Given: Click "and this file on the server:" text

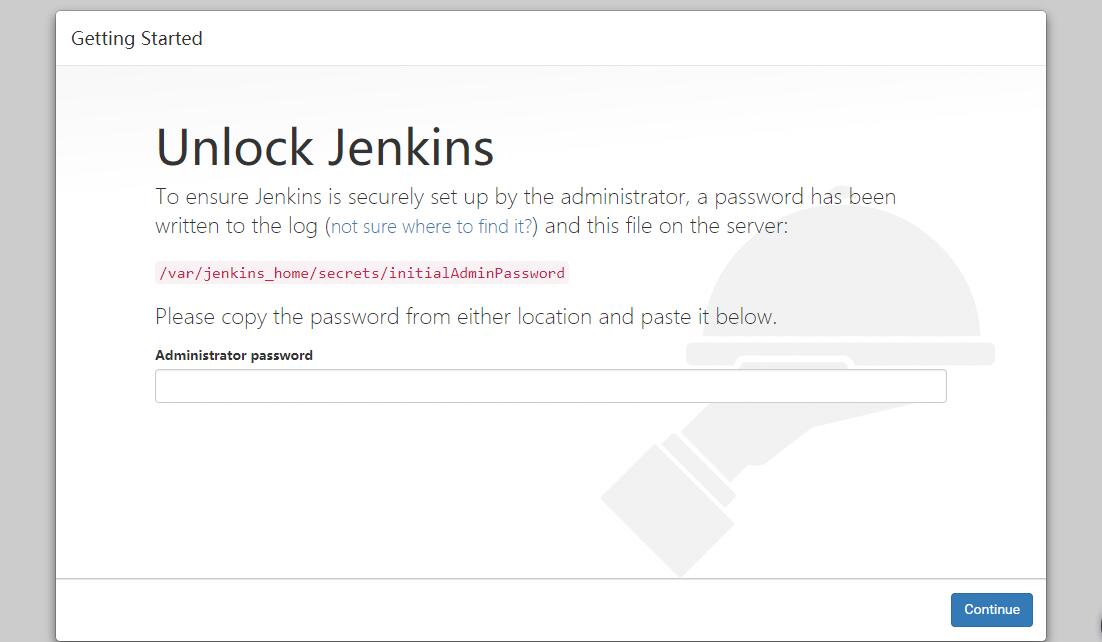Looking at the screenshot, I should click(x=666, y=226).
